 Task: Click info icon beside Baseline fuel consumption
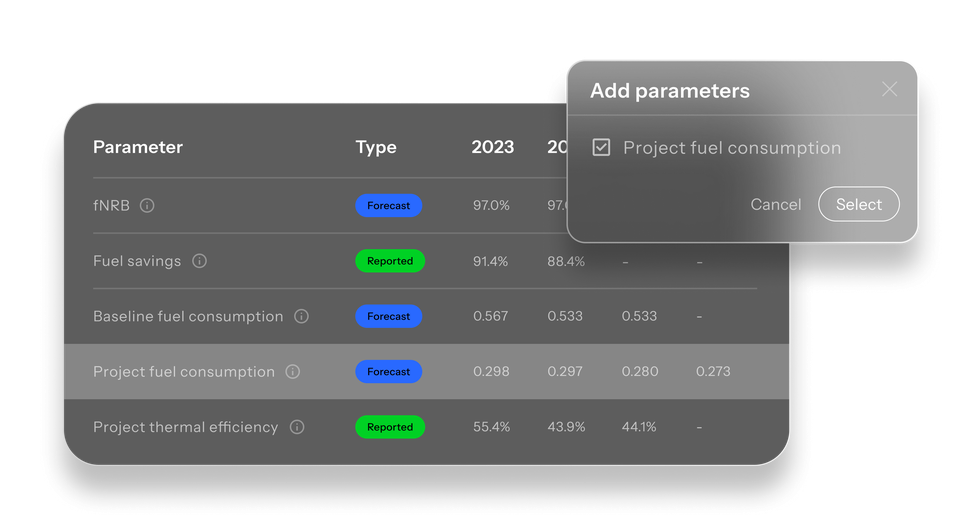click(x=301, y=316)
